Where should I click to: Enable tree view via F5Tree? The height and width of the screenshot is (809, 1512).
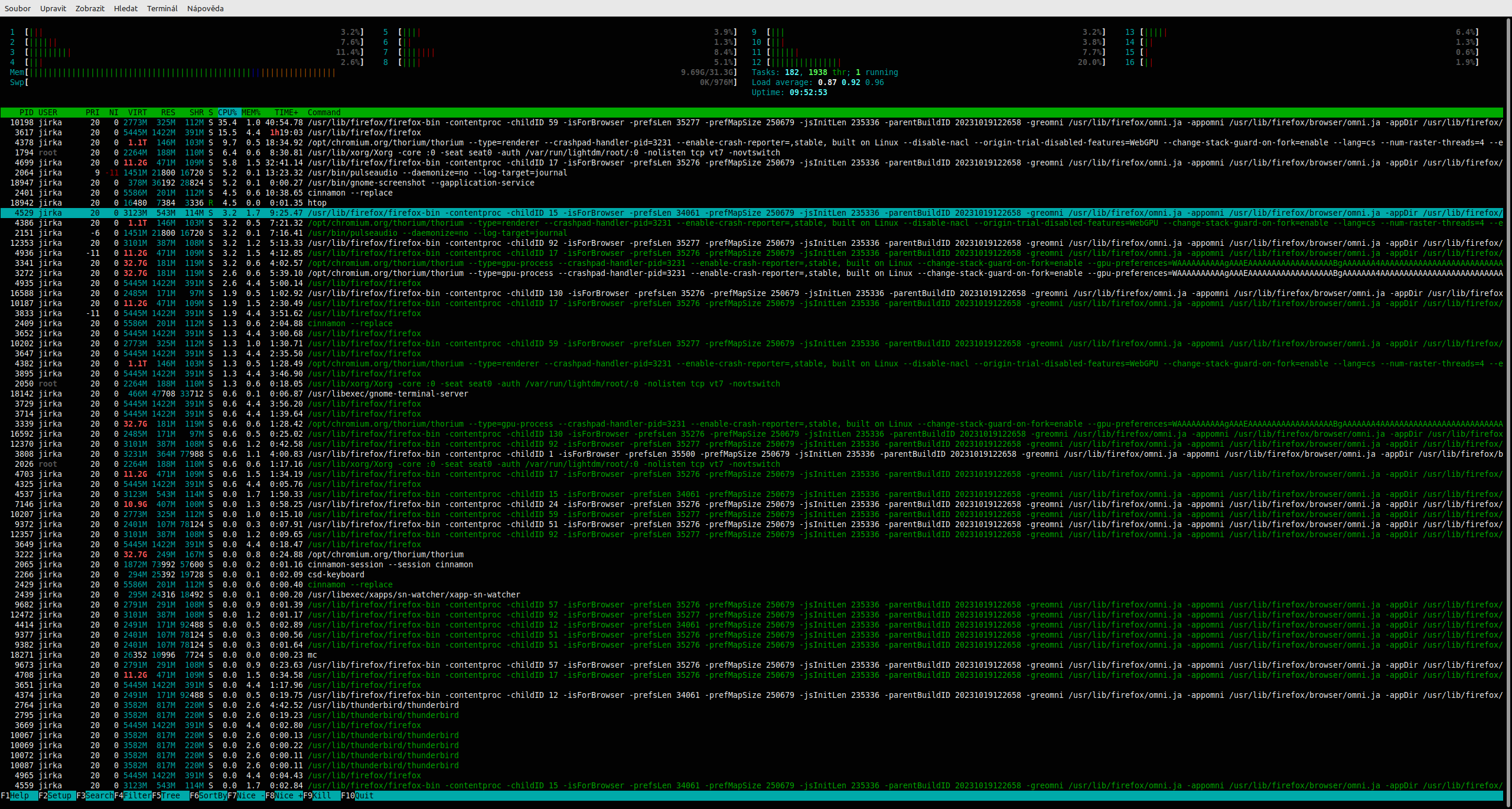[x=168, y=795]
